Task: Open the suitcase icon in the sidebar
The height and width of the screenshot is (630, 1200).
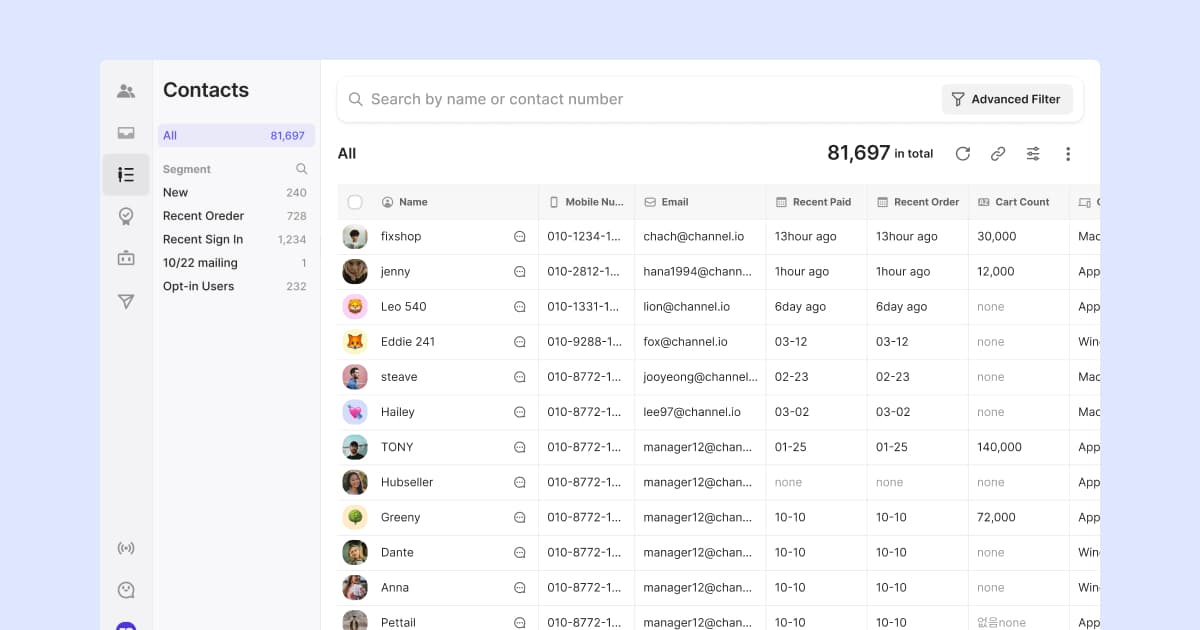Action: [x=126, y=258]
